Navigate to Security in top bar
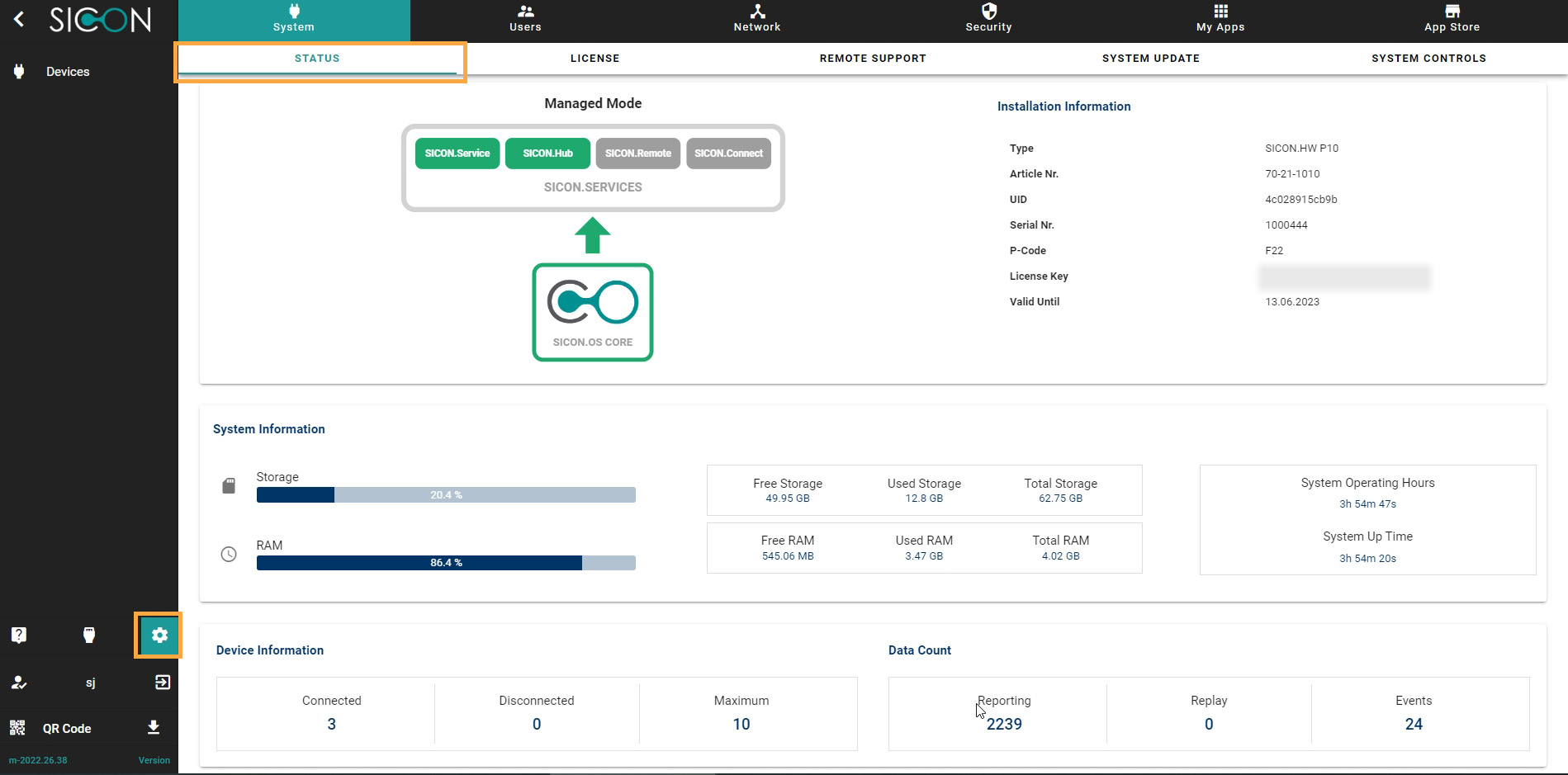 pos(988,18)
